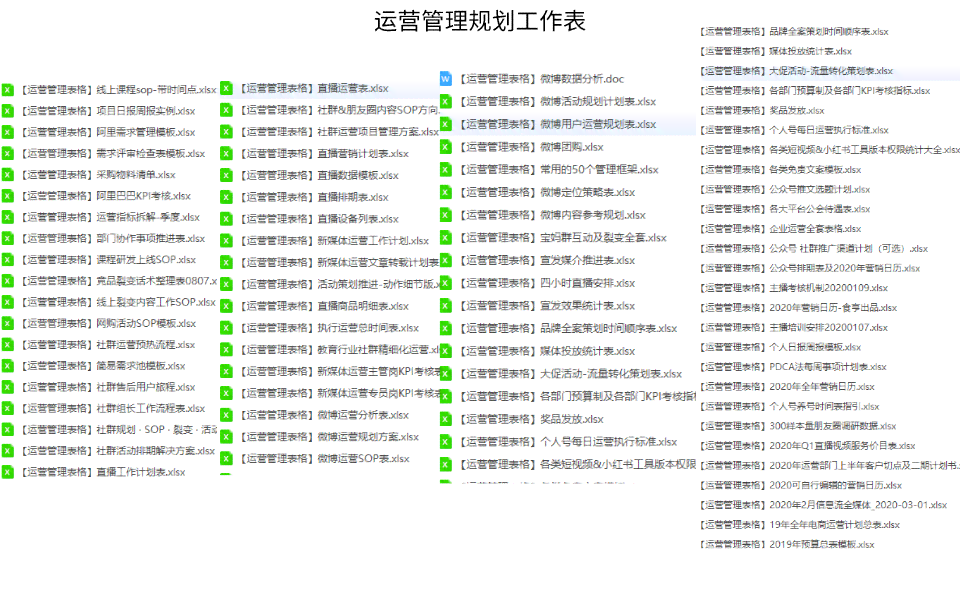Click the Excel icon beside 执行运营总时间表.xlsx
This screenshot has height=600, width=960.
tap(227, 328)
